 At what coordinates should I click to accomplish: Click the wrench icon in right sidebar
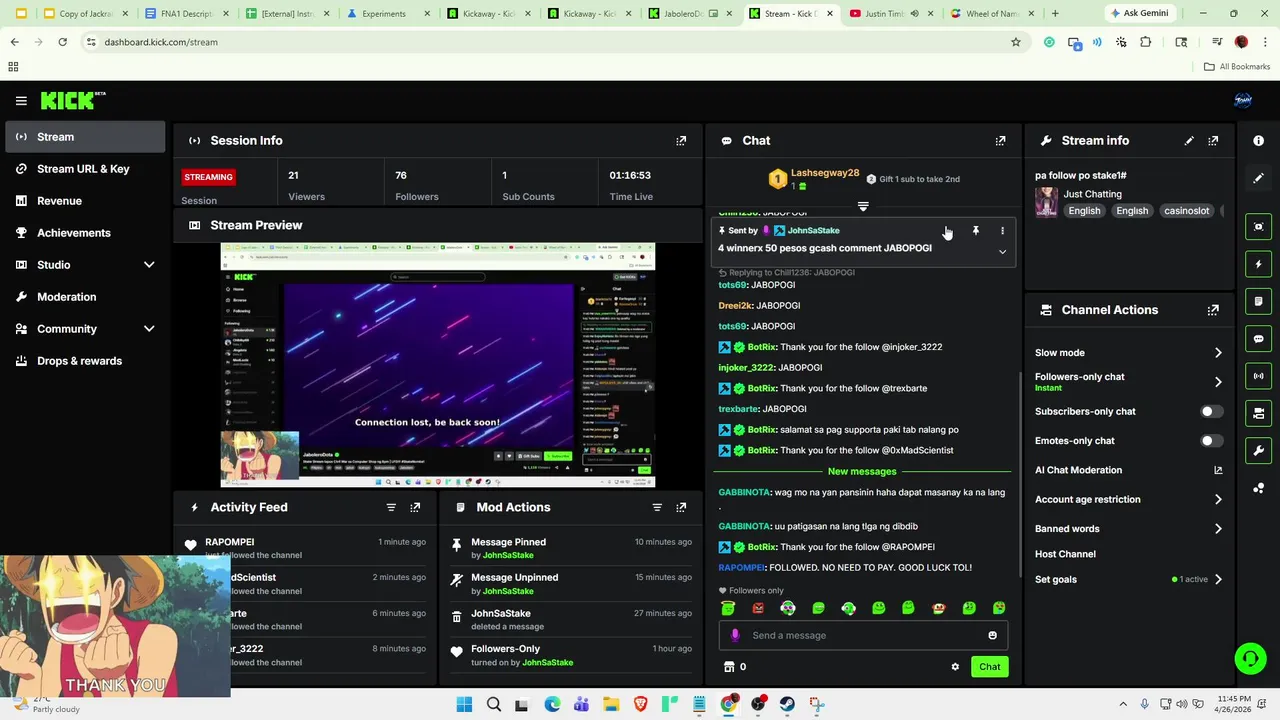pyautogui.click(x=1258, y=450)
